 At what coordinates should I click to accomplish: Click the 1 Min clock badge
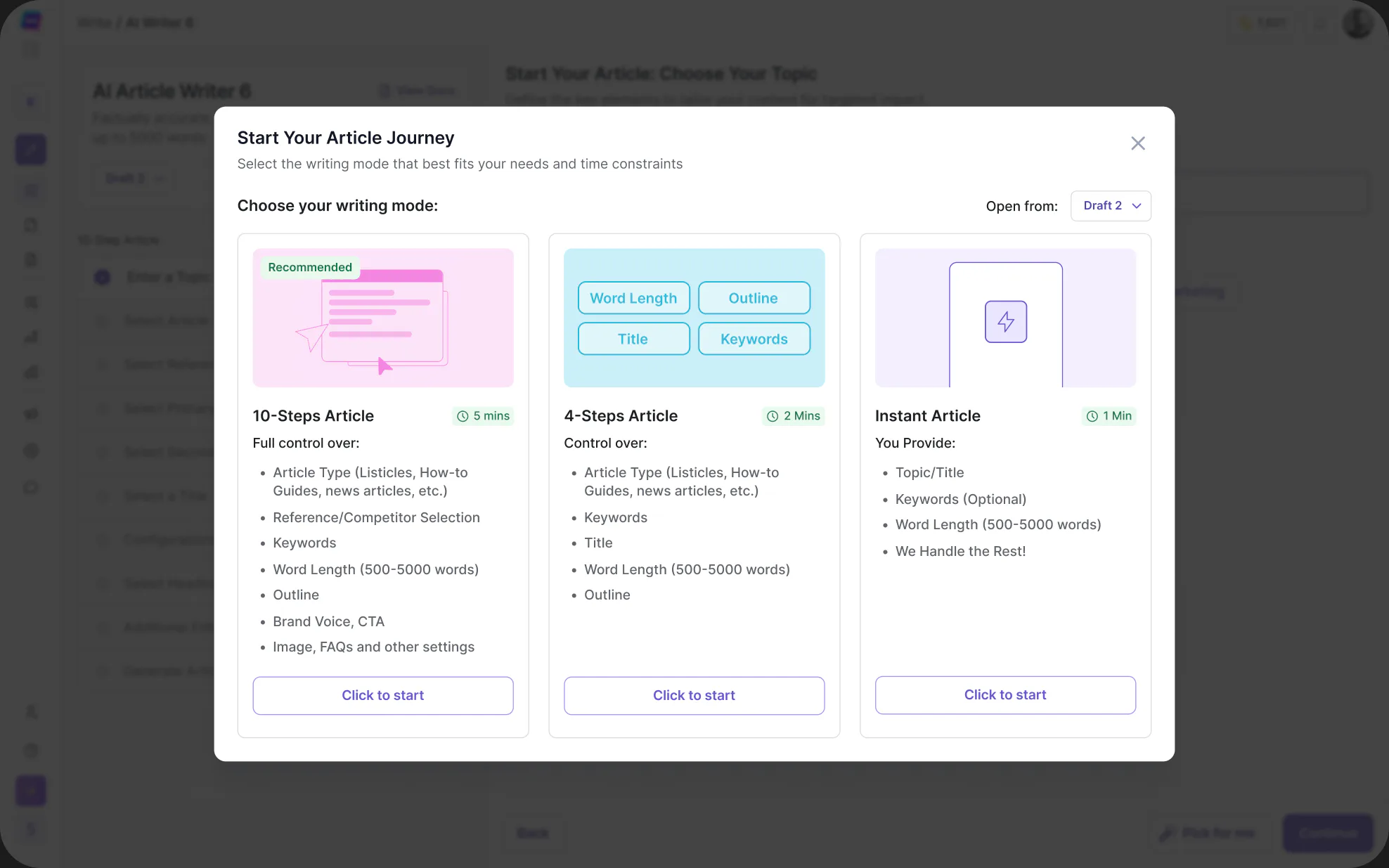click(x=1109, y=416)
